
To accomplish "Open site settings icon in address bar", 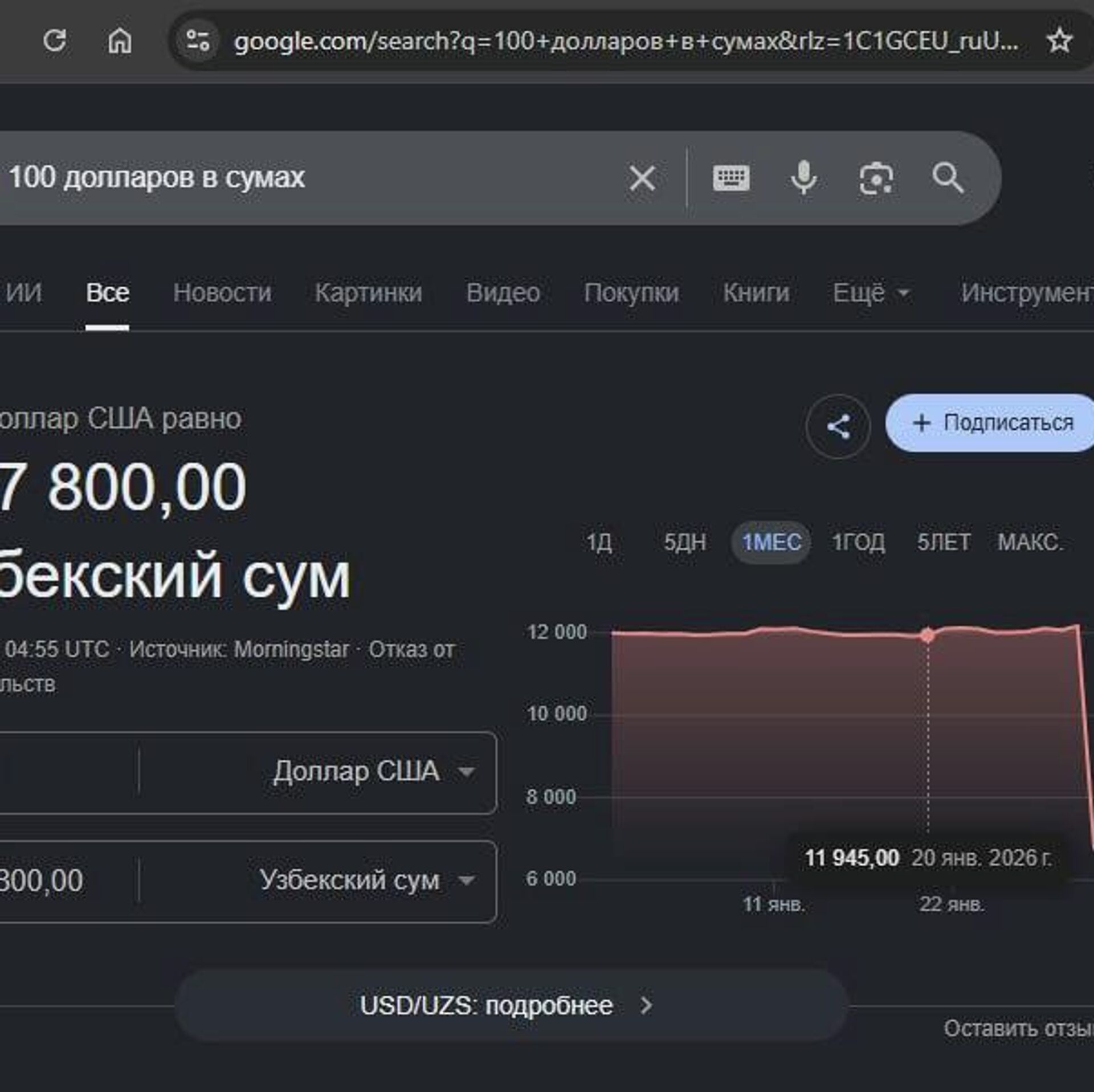I will [x=198, y=40].
